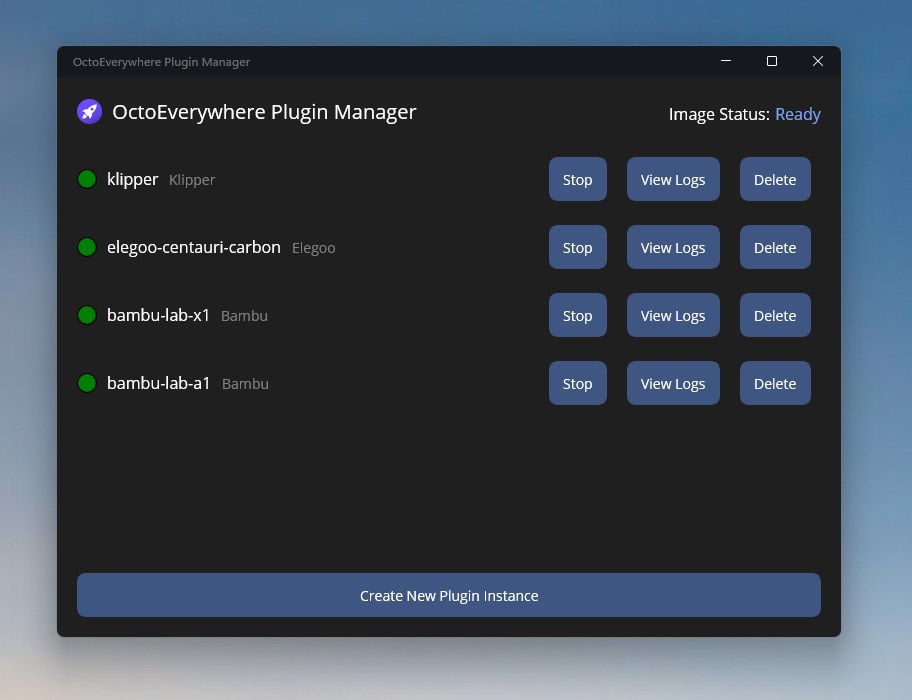Create a new plugin instance
Screen dimensions: 912x700
pyautogui.click(x=449, y=596)
